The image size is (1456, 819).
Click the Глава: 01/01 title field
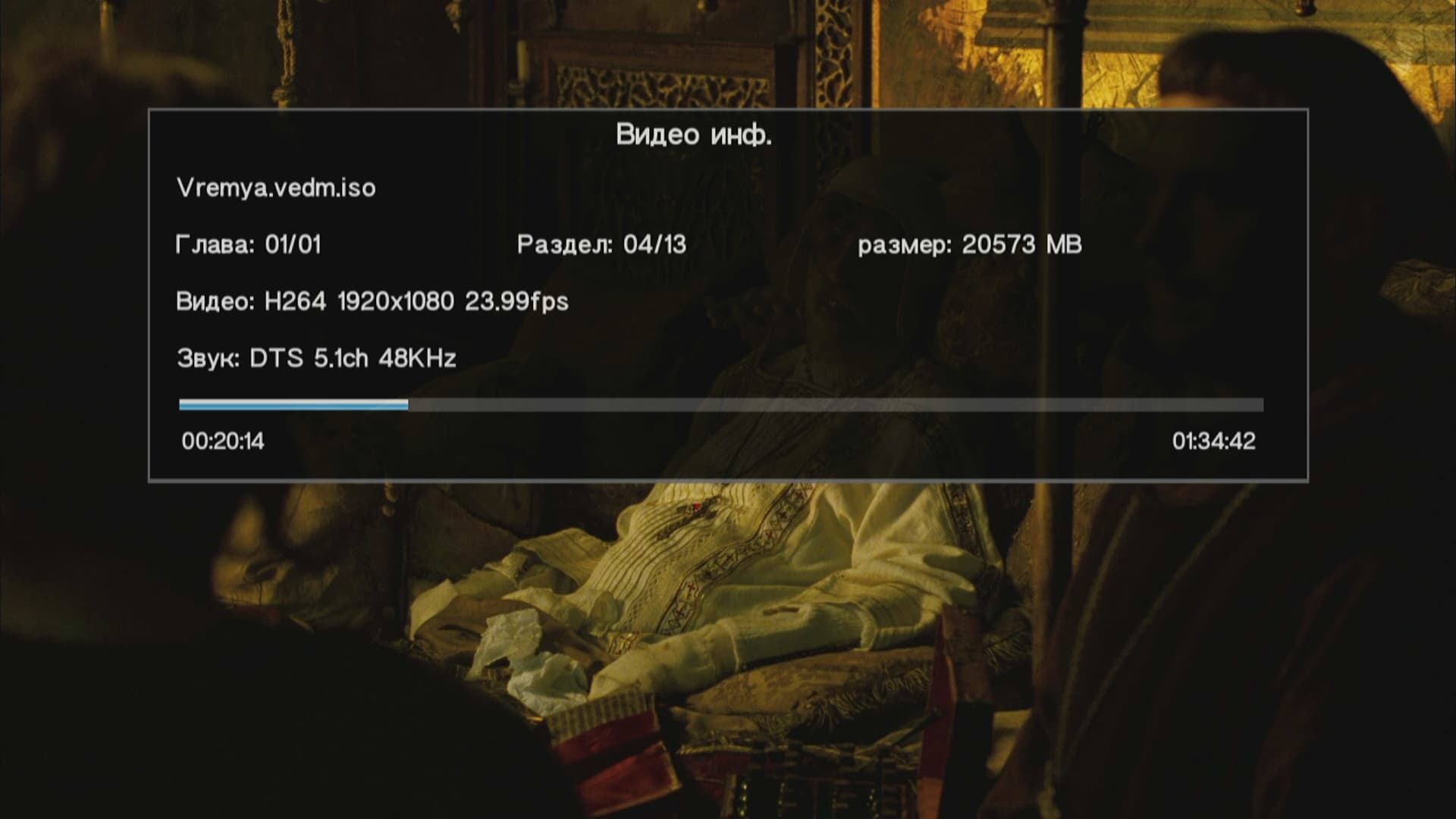[248, 245]
